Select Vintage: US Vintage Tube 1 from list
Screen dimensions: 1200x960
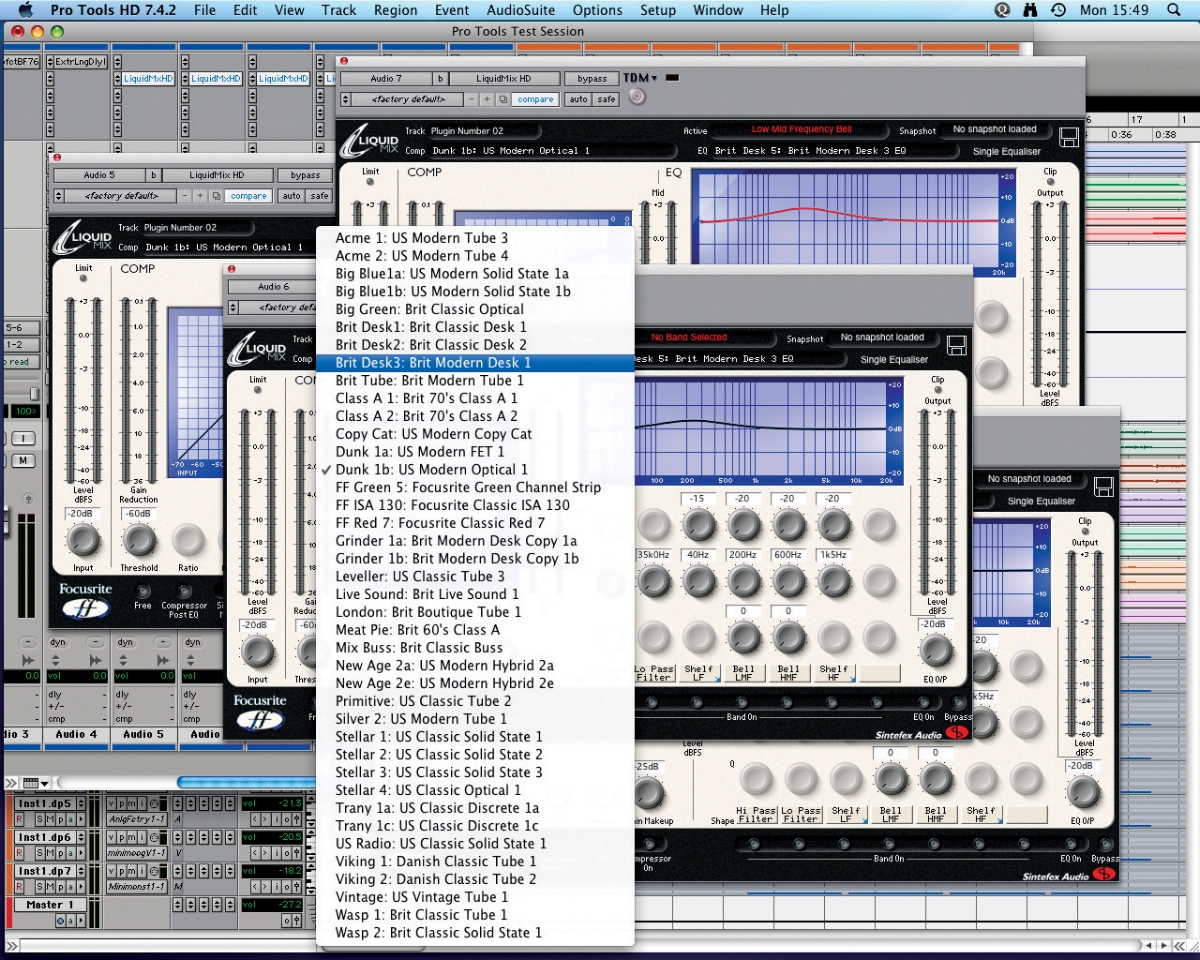[x=475, y=897]
